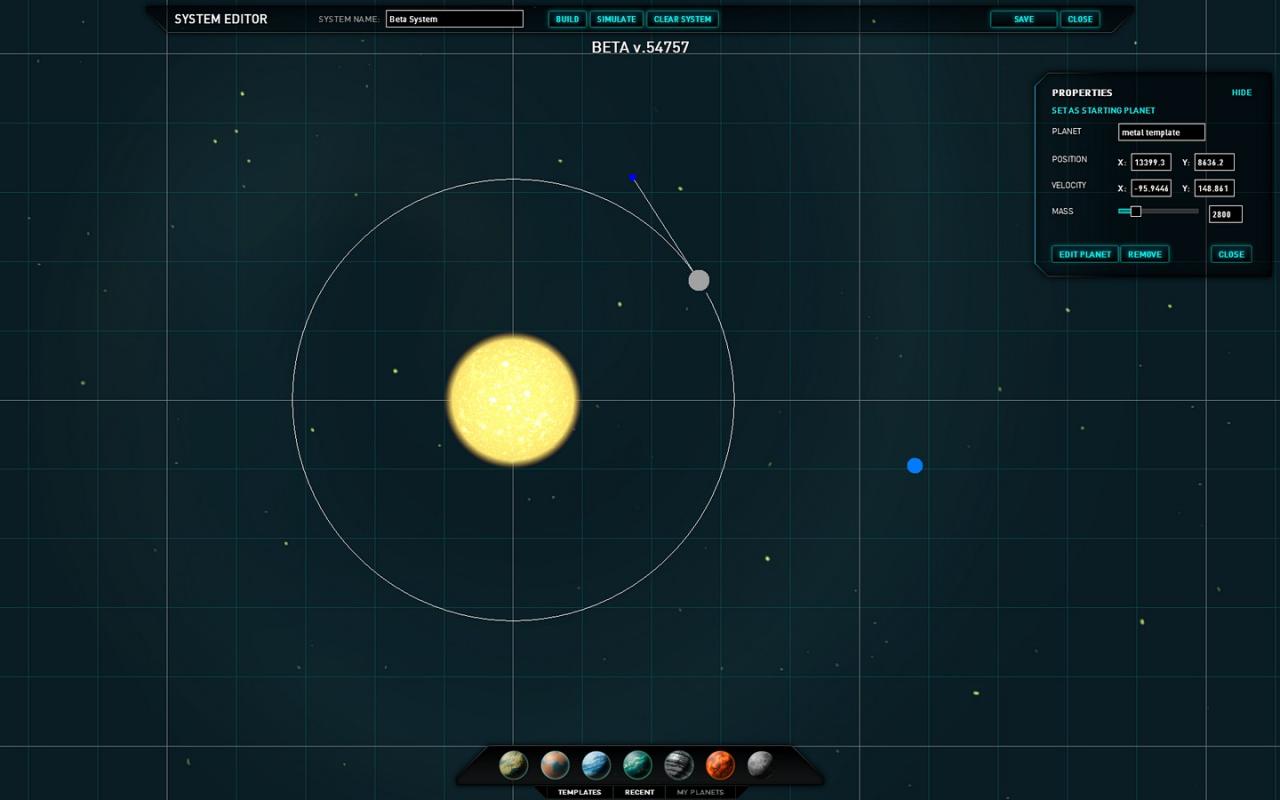Select the yellow-green earth planet template
The width and height of the screenshot is (1280, 800).
(x=514, y=765)
